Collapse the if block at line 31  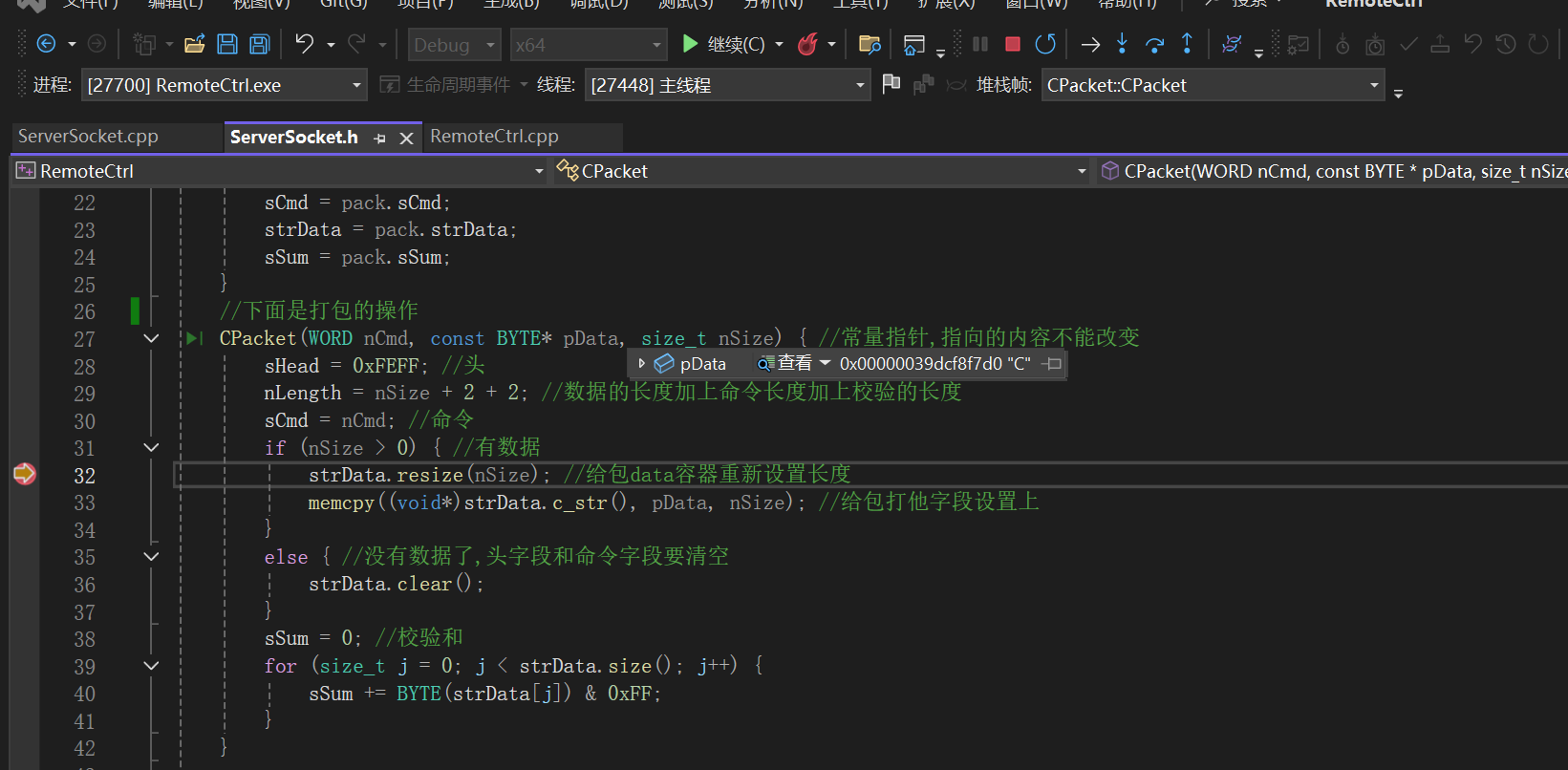151,447
